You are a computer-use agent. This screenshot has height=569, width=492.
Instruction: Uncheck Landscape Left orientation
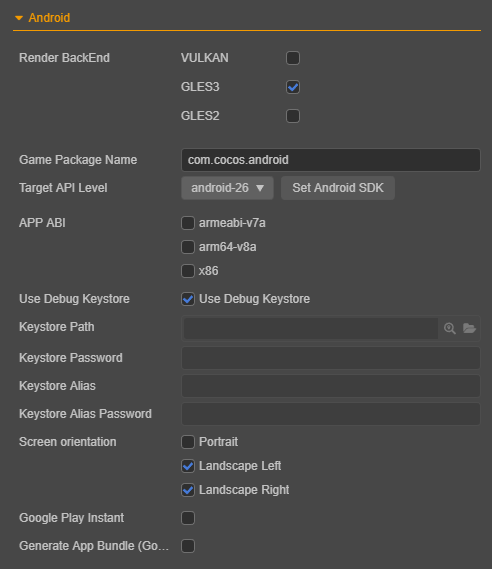click(x=188, y=466)
